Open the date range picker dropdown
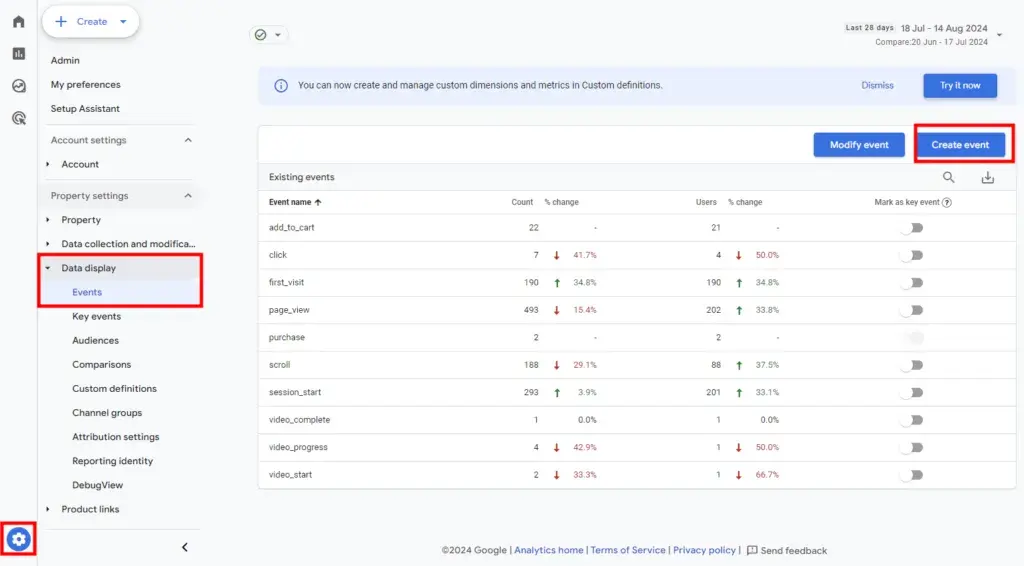 point(999,34)
